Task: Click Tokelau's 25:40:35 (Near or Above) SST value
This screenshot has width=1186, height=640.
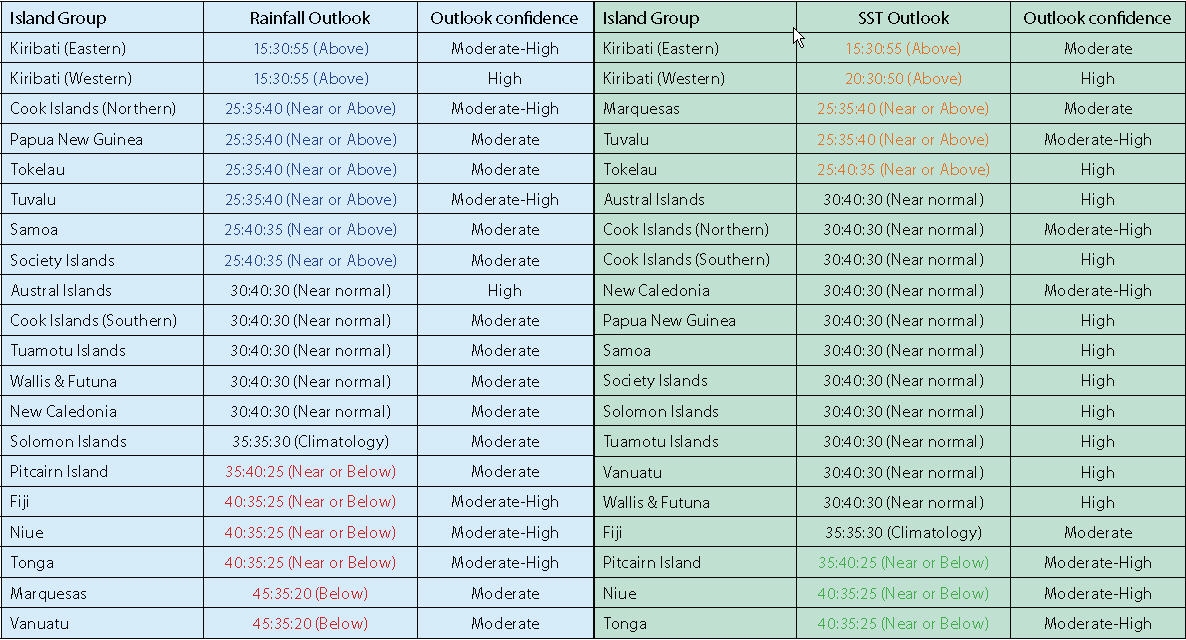Action: (903, 169)
